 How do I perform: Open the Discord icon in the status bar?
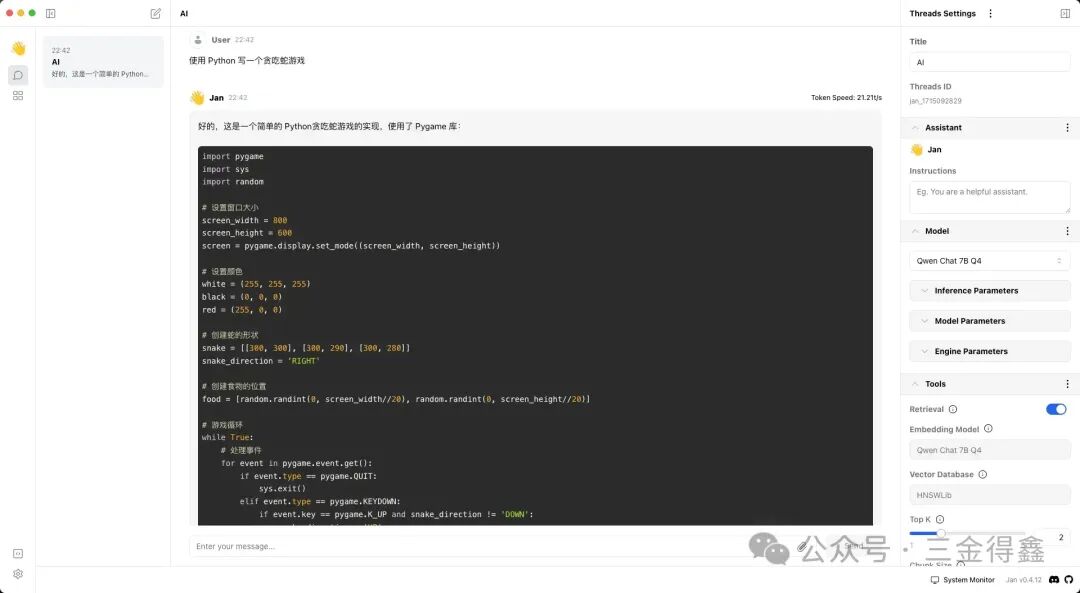click(1054, 580)
